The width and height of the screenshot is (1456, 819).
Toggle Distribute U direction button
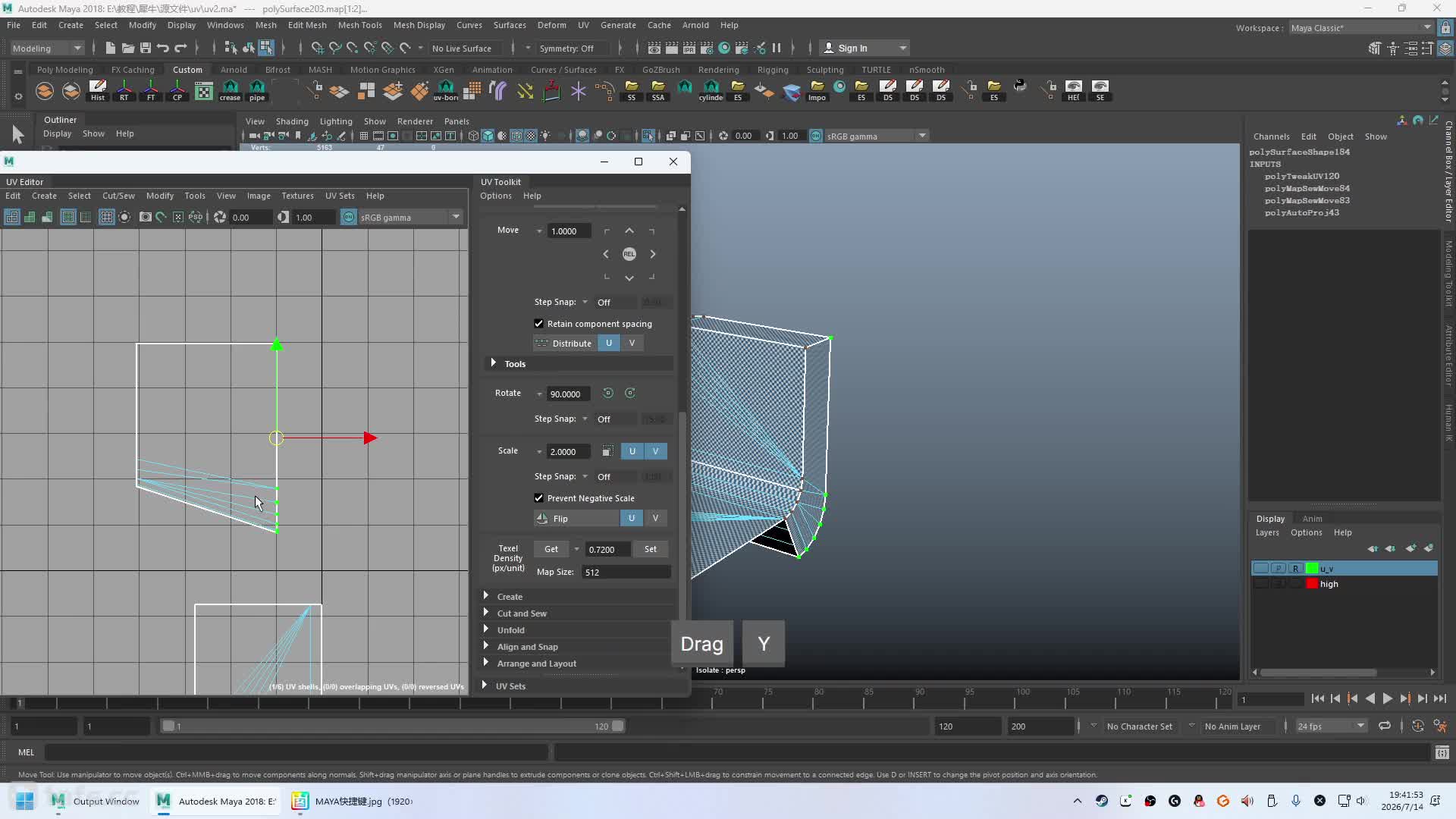pyautogui.click(x=609, y=343)
